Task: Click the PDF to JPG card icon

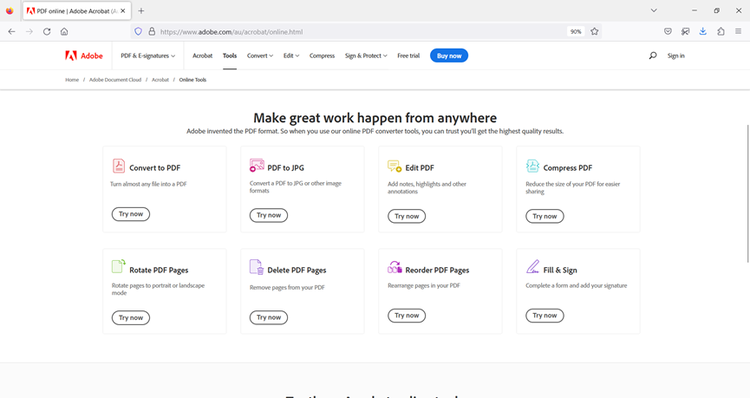Action: coord(256,165)
